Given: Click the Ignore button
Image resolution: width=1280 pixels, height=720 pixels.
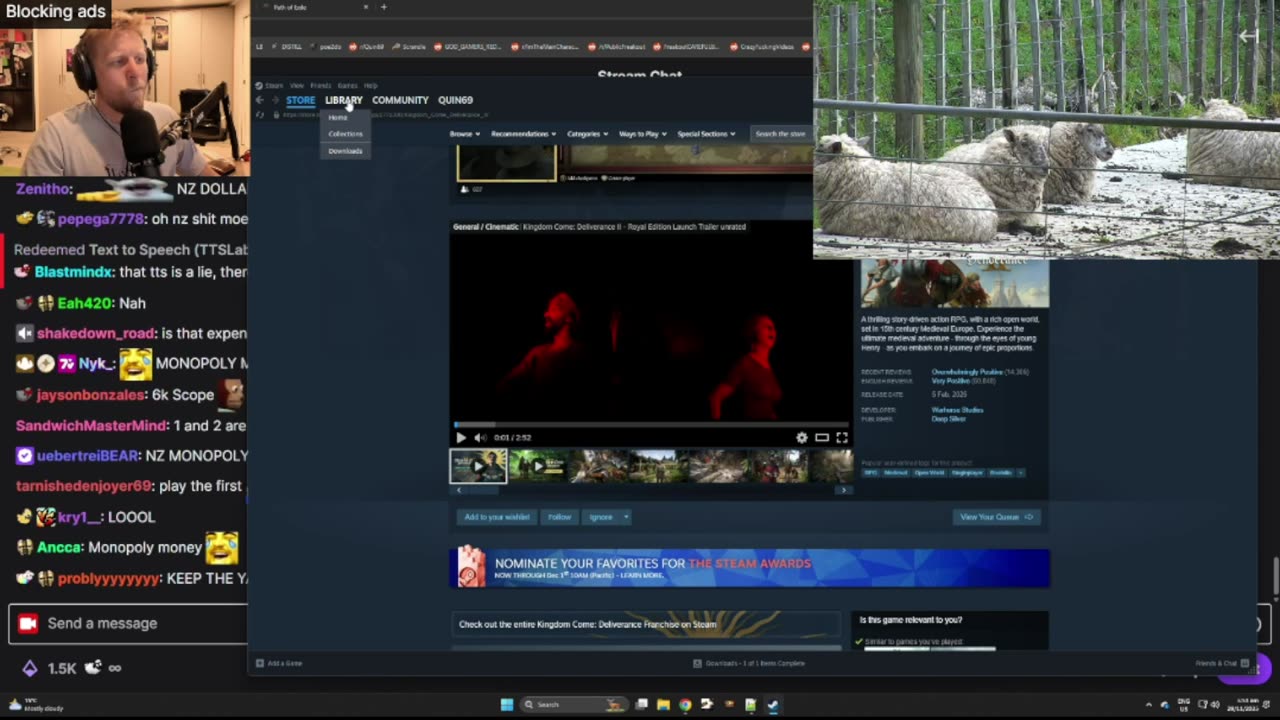Looking at the screenshot, I should point(600,517).
